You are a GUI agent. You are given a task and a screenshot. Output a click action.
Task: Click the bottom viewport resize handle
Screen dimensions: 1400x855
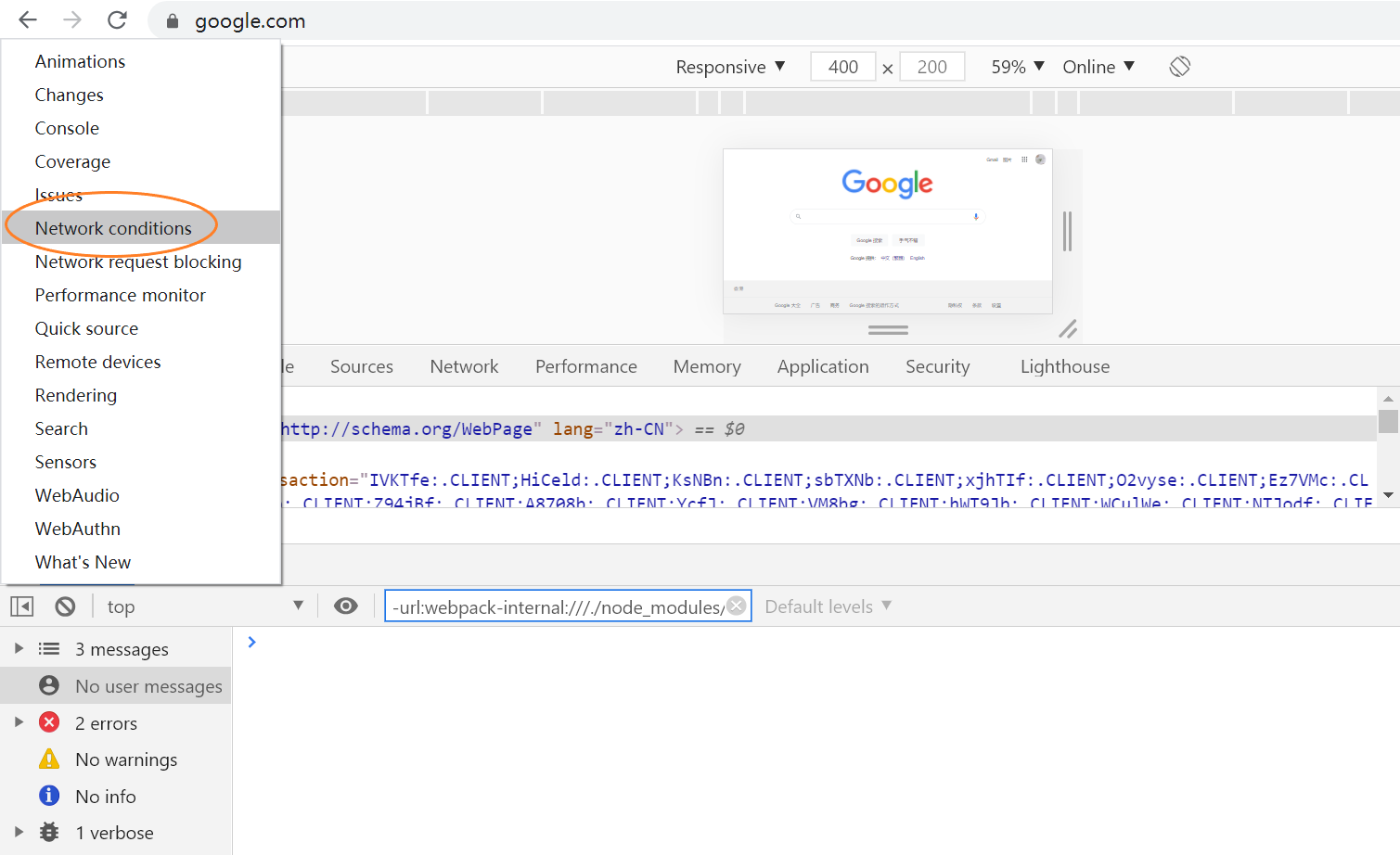[888, 329]
